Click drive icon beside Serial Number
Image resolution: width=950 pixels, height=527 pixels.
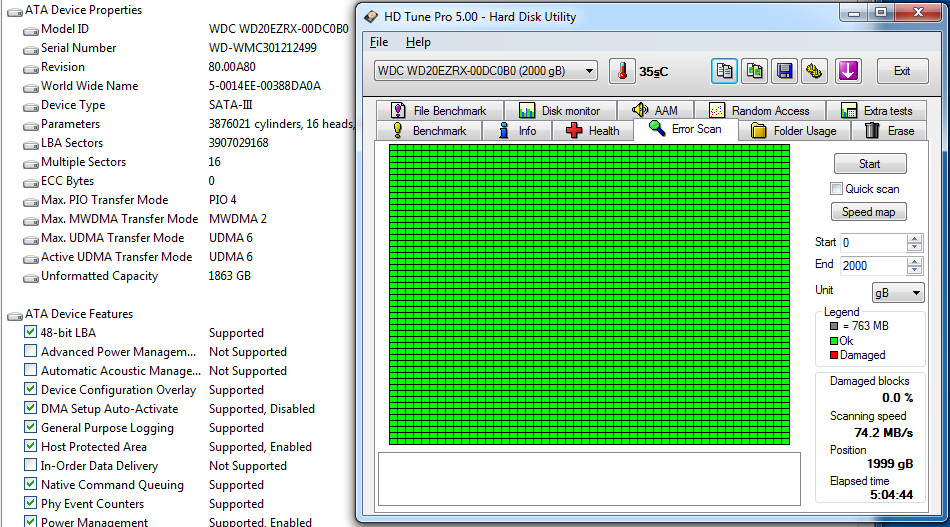[31, 50]
